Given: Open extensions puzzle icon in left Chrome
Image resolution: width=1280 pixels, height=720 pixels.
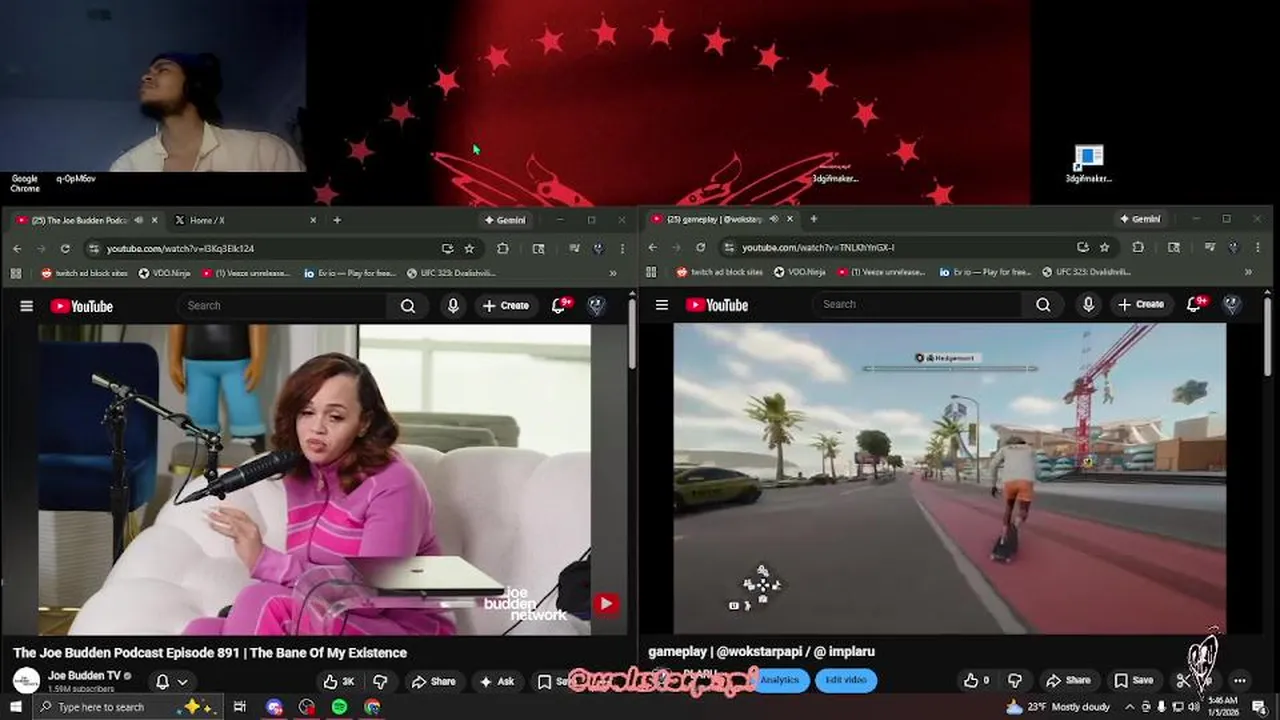Looking at the screenshot, I should [x=503, y=248].
